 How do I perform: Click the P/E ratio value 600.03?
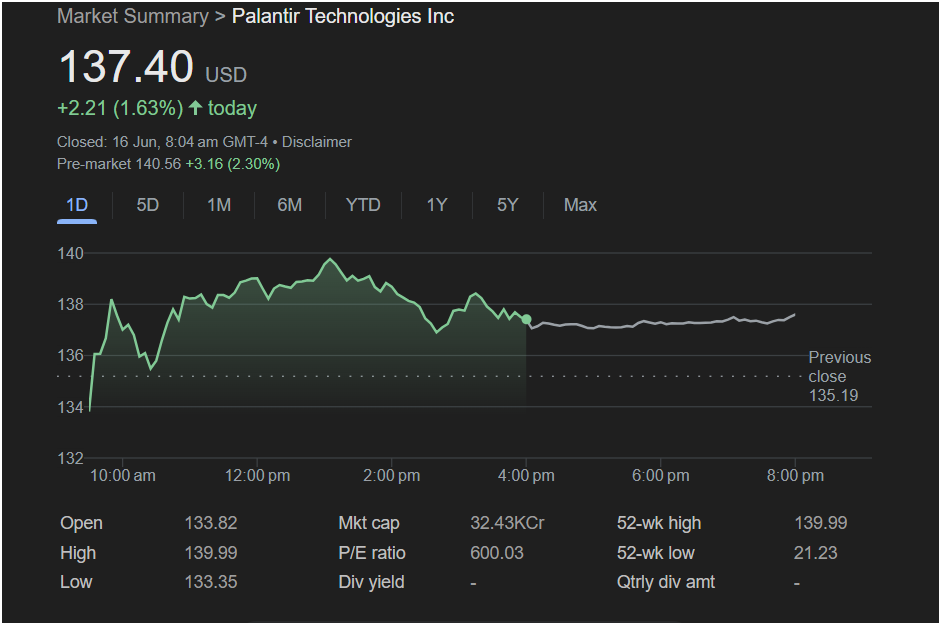497,553
